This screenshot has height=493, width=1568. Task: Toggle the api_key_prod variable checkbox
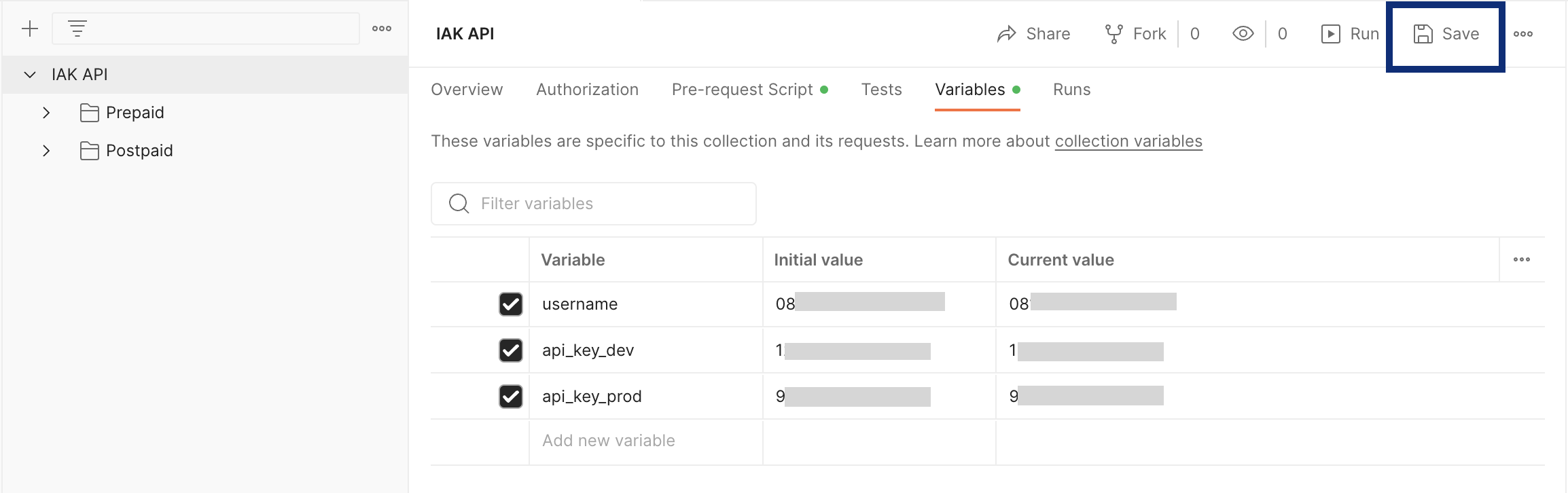click(511, 397)
